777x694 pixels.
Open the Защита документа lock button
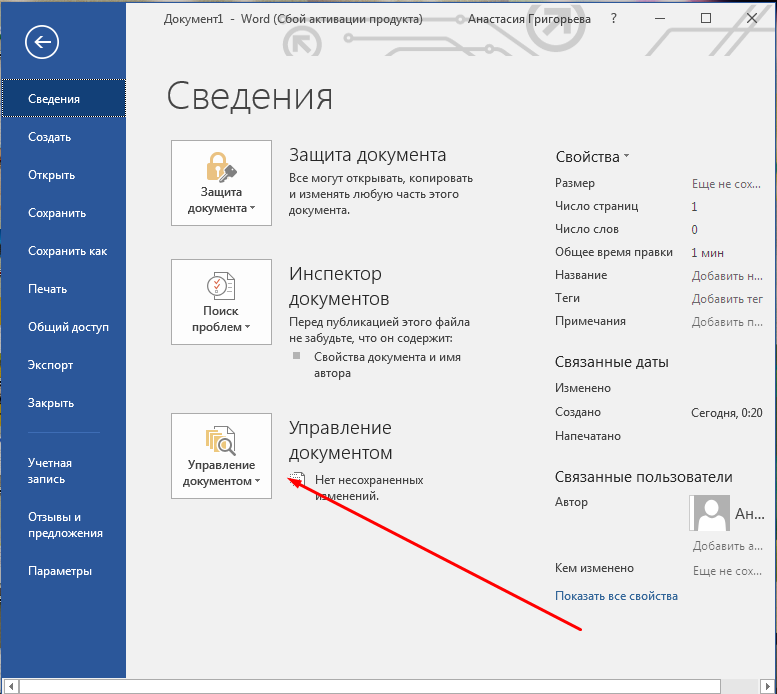point(222,183)
